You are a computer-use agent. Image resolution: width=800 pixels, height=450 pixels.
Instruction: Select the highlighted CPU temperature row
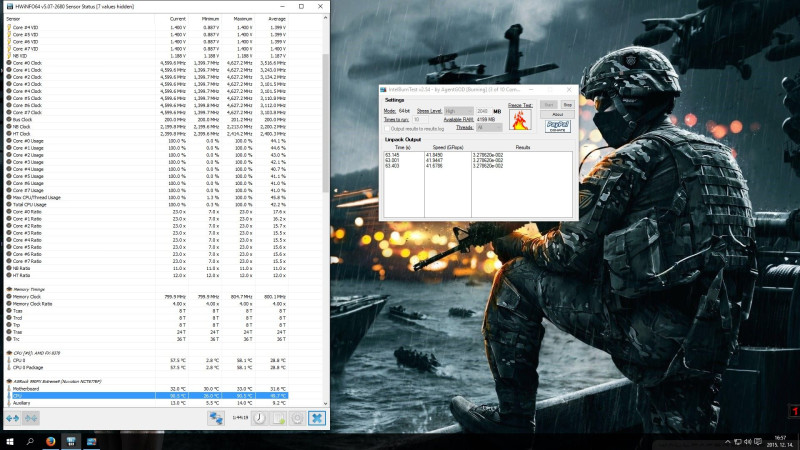pyautogui.click(x=146, y=396)
